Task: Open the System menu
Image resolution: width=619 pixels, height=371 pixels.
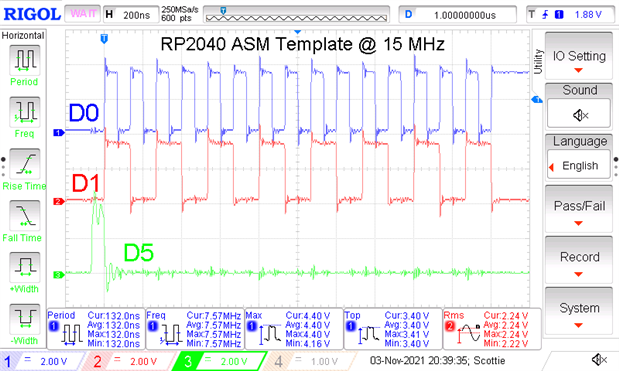Action: tap(579, 312)
